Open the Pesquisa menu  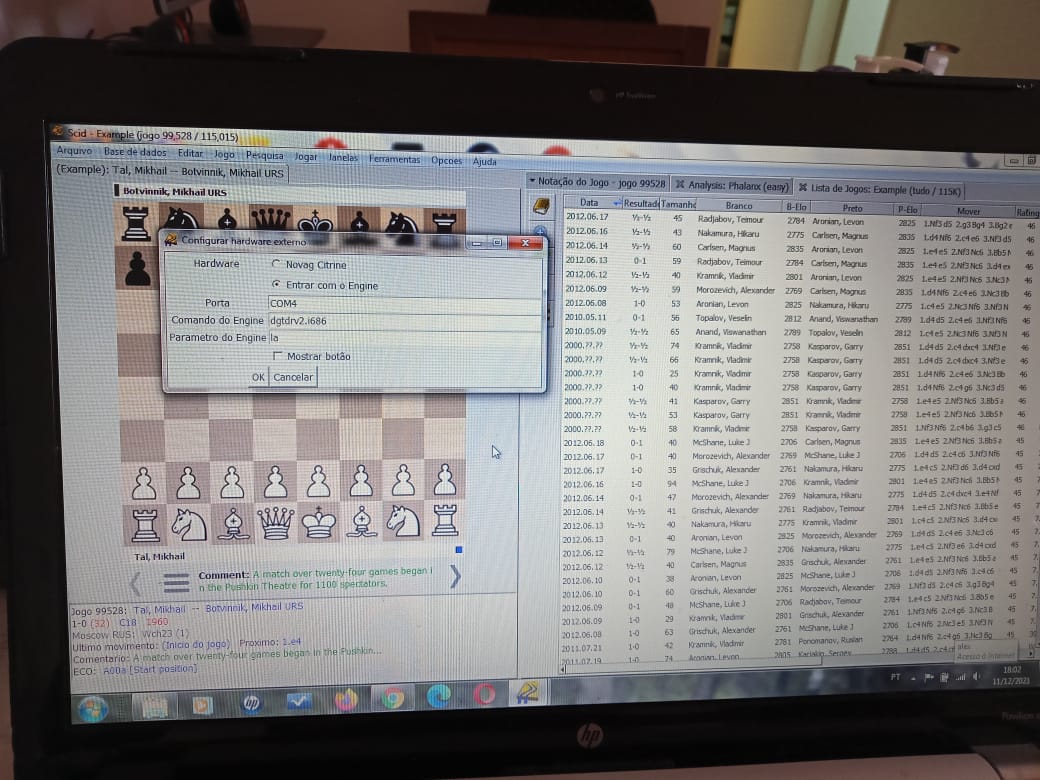[264, 155]
